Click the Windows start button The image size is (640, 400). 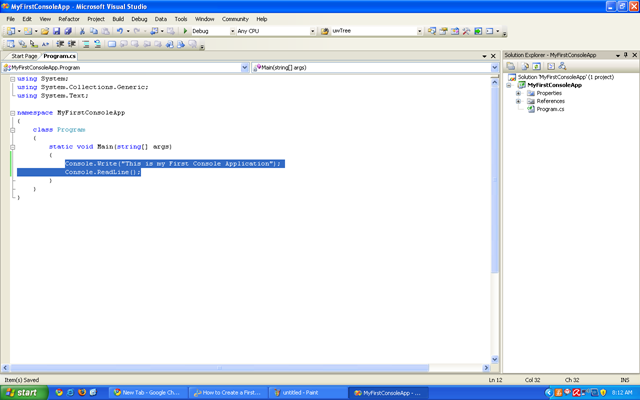24,393
